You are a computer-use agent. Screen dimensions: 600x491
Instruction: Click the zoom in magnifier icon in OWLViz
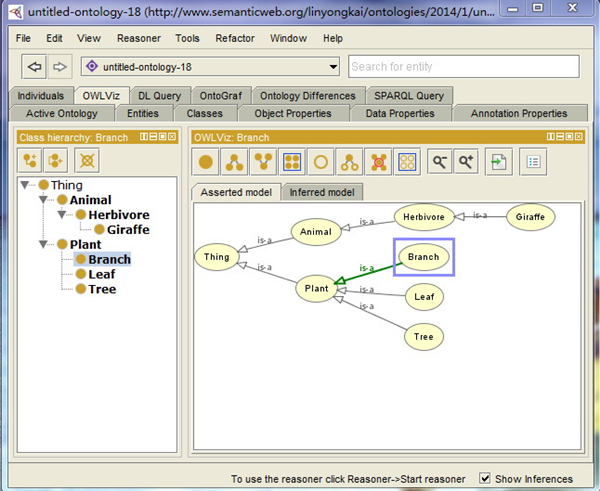click(465, 160)
